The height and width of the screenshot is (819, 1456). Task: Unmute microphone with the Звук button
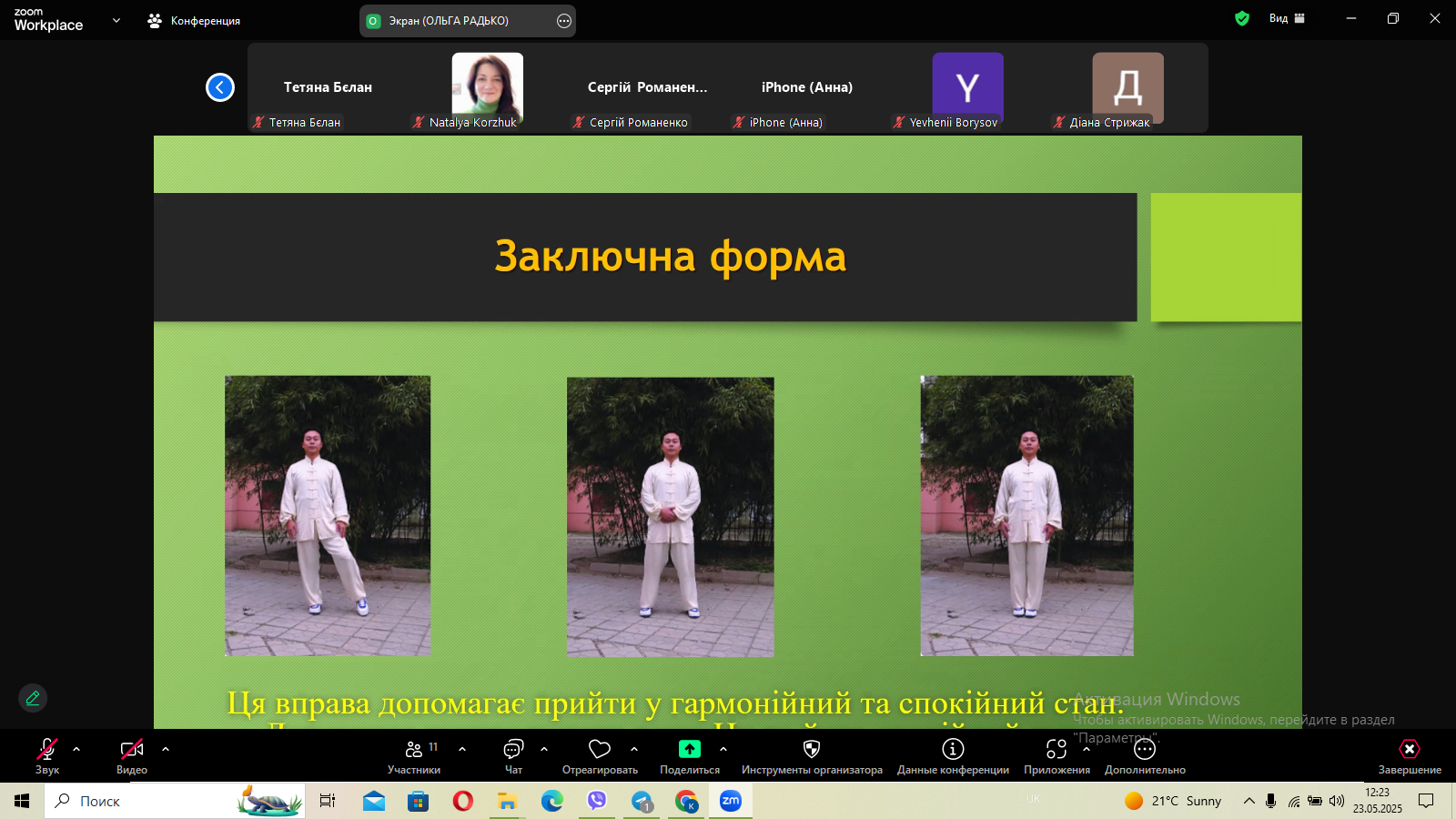(47, 756)
